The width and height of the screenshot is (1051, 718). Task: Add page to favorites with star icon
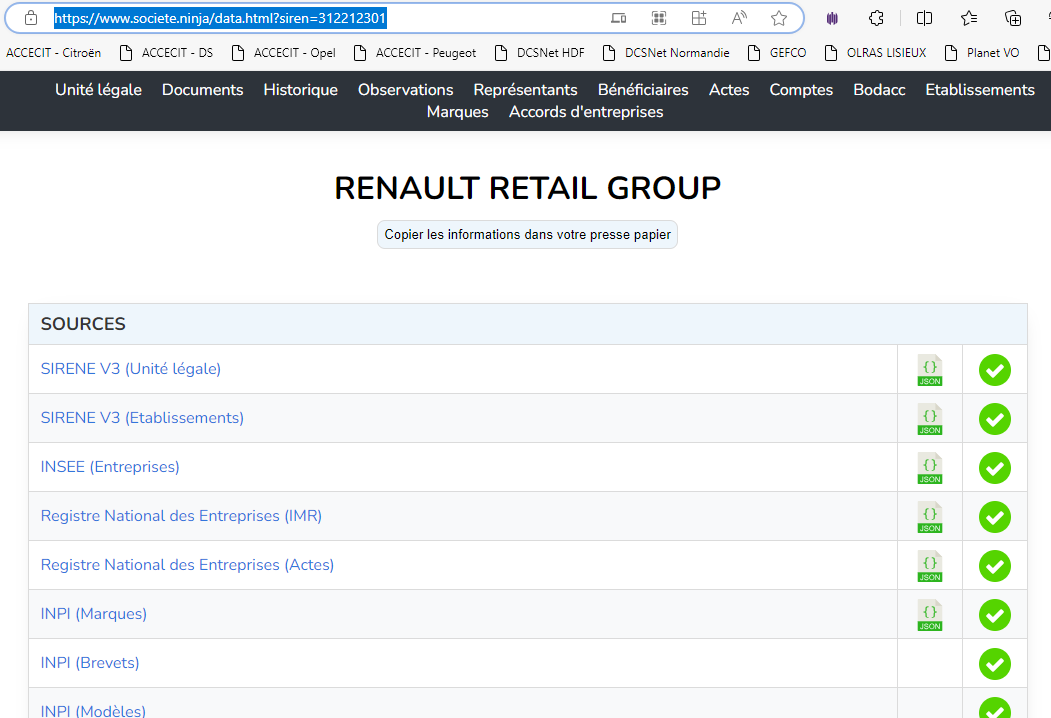tap(779, 18)
